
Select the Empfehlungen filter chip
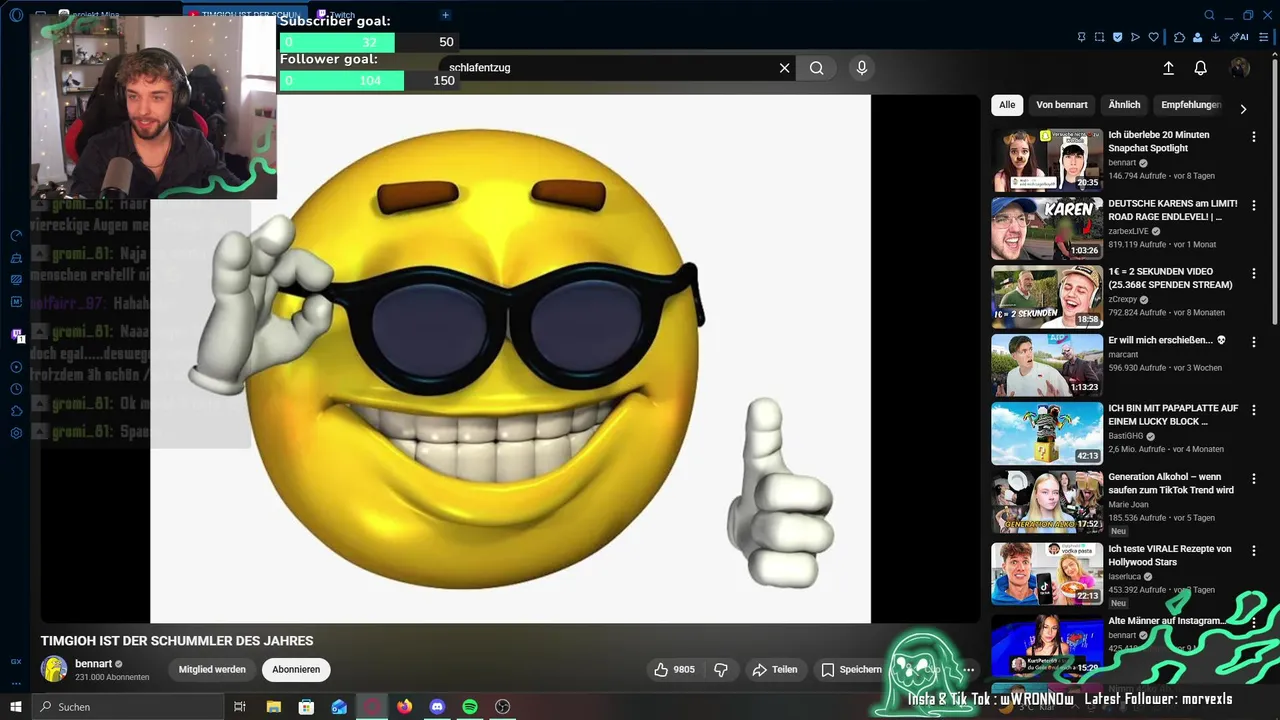1191,105
